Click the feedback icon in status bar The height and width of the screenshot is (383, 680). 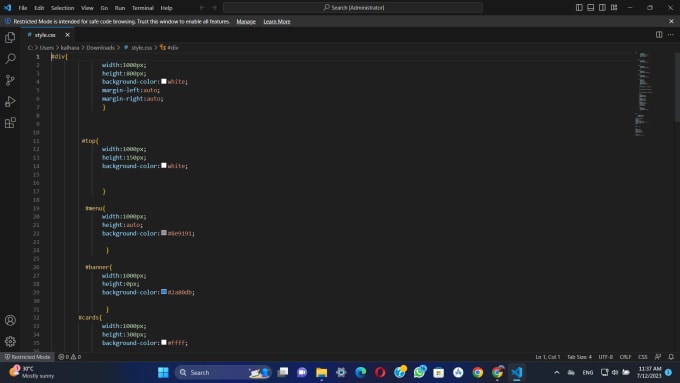[x=658, y=357]
